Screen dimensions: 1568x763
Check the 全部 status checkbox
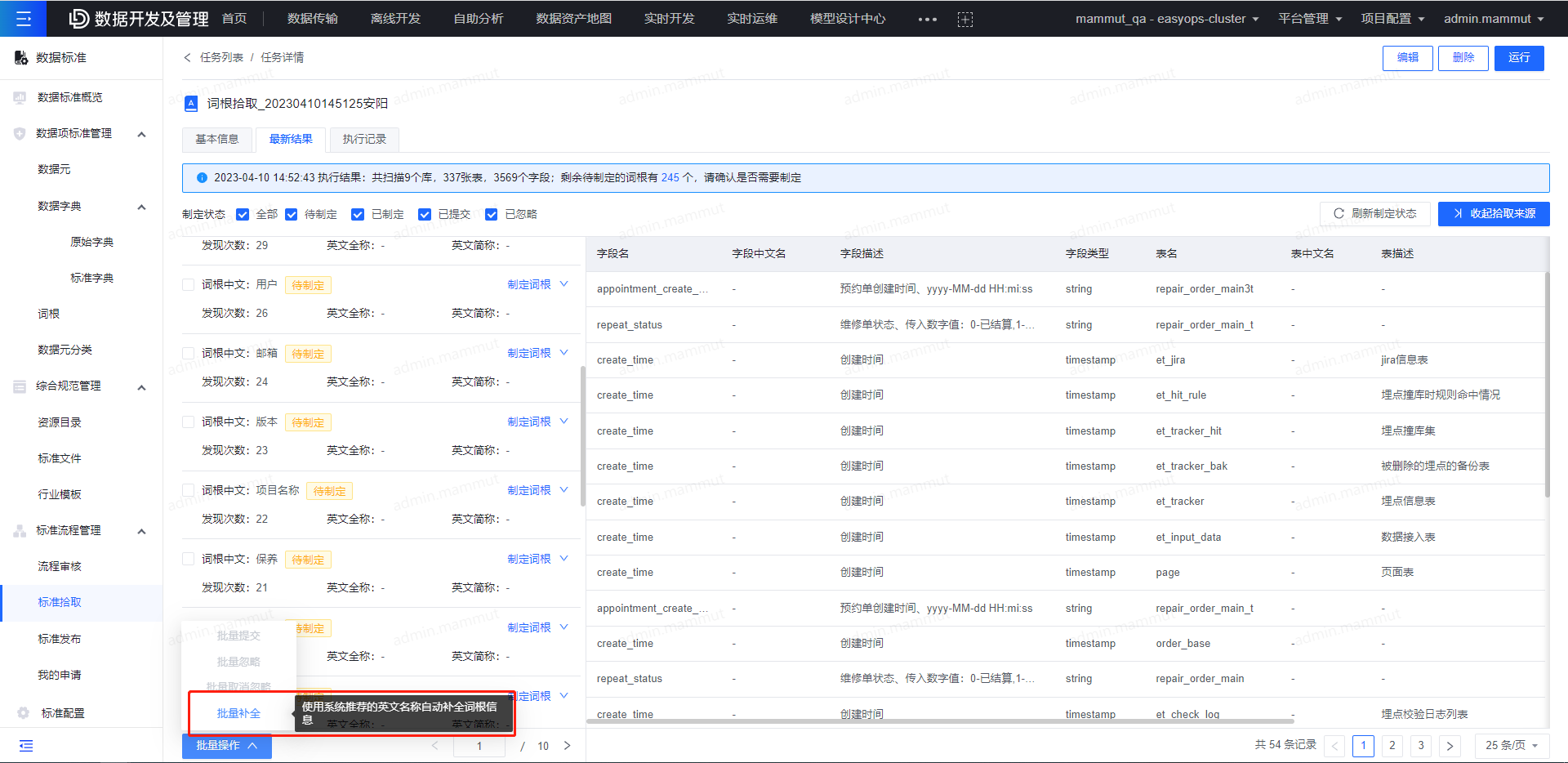[243, 214]
